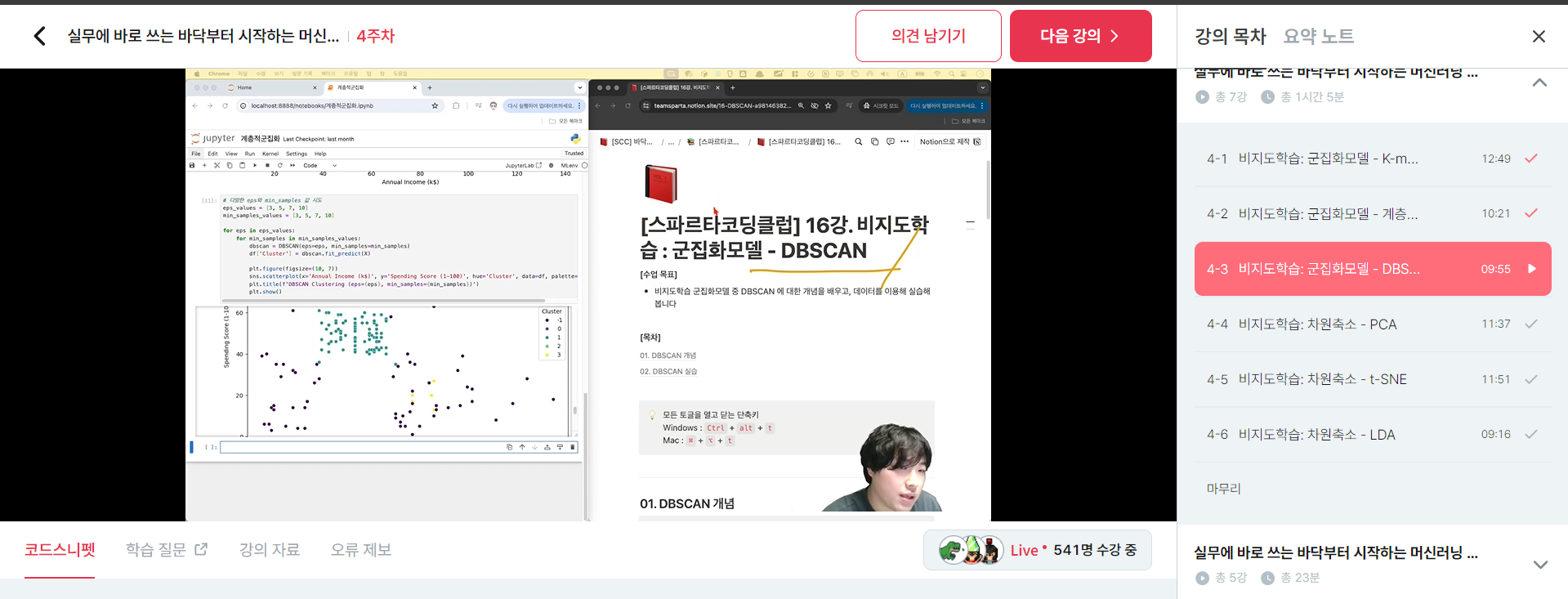This screenshot has width=1568, height=599.
Task: Click the Apple menu icon in macOS bar
Action: [197, 74]
